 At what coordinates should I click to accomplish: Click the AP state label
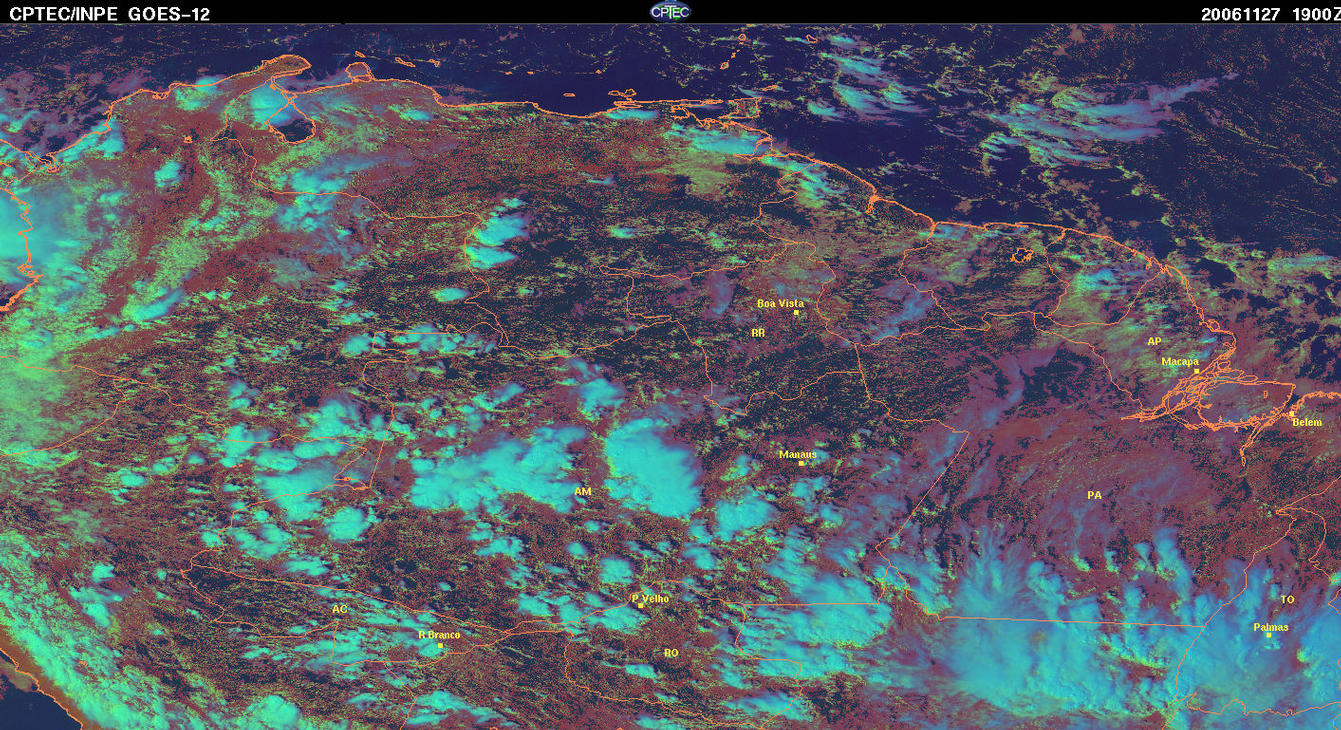point(1154,342)
